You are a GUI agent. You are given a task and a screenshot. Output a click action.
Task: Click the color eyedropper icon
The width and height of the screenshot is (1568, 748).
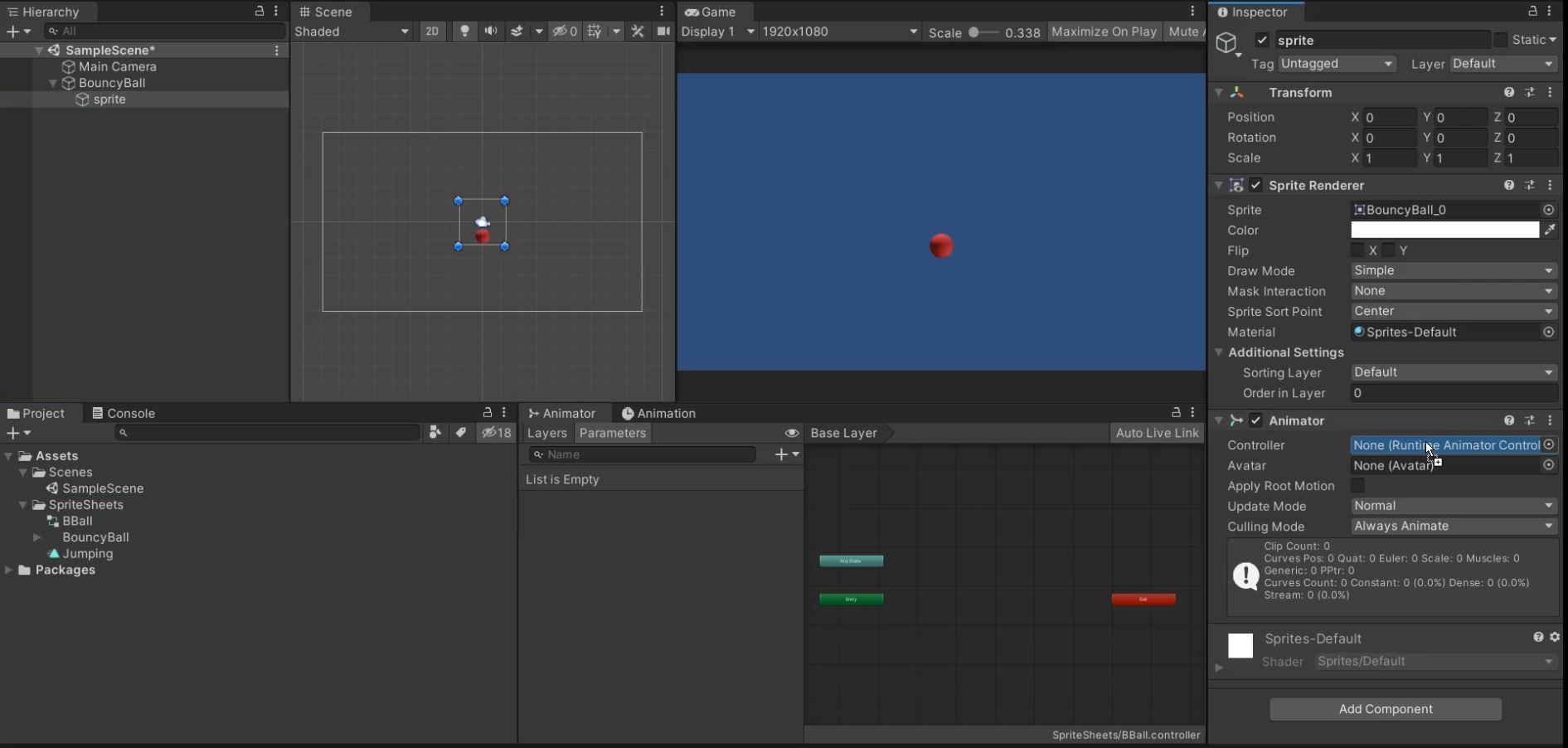point(1549,230)
